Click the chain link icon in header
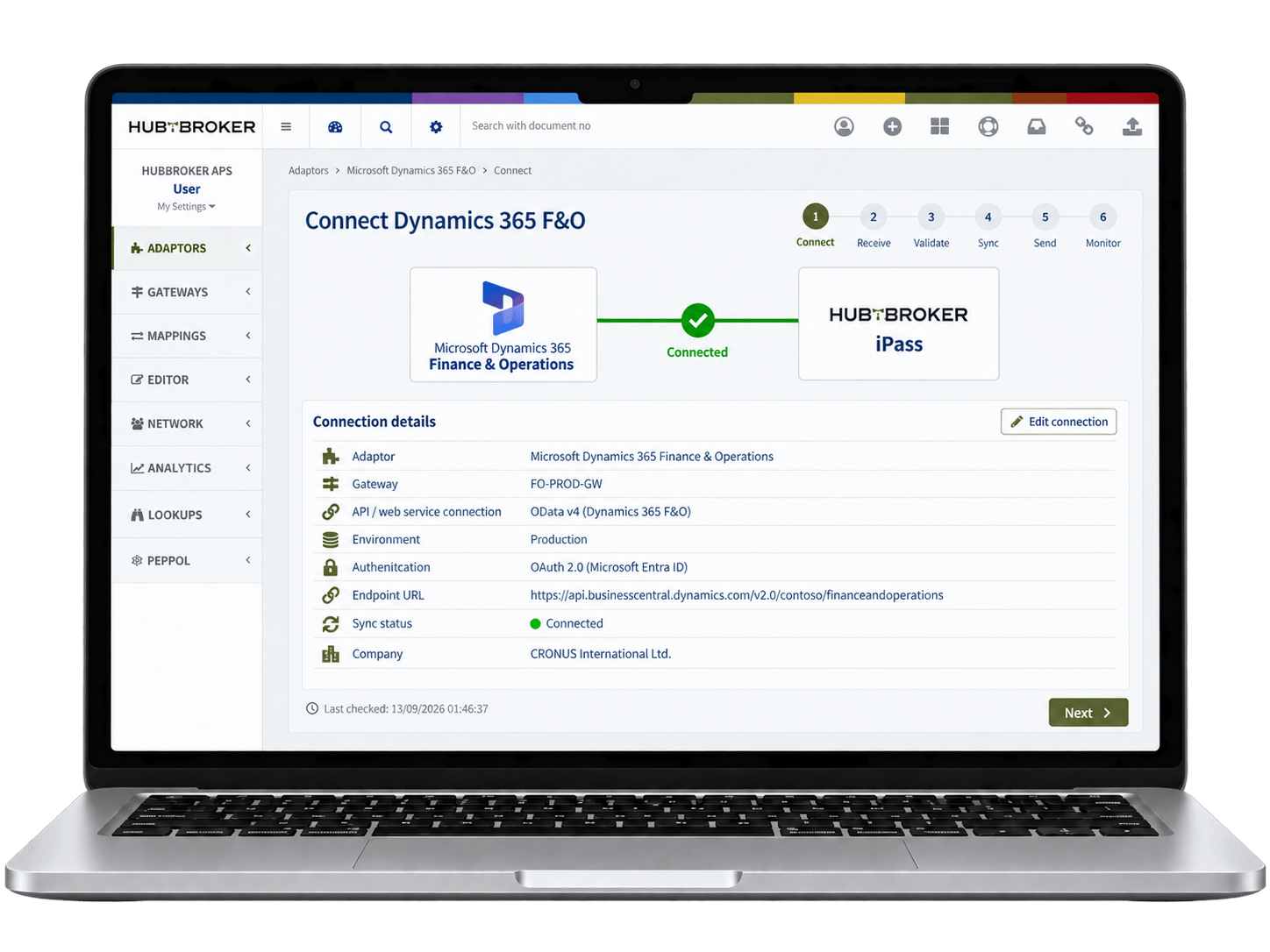 (x=1084, y=126)
